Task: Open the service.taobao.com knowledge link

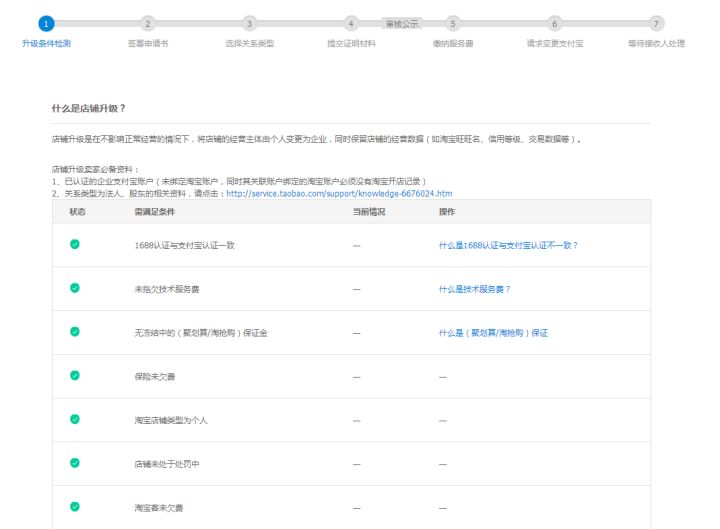Action: pos(339,193)
